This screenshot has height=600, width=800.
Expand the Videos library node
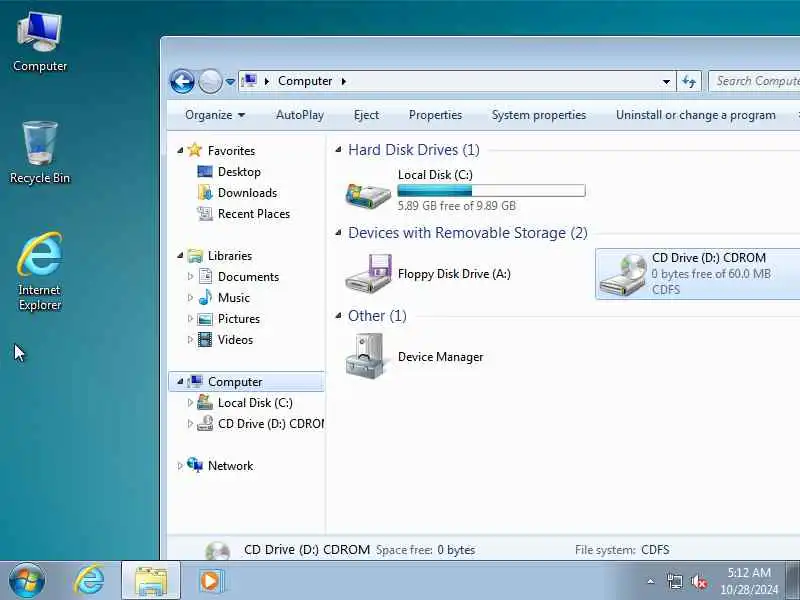[190, 339]
